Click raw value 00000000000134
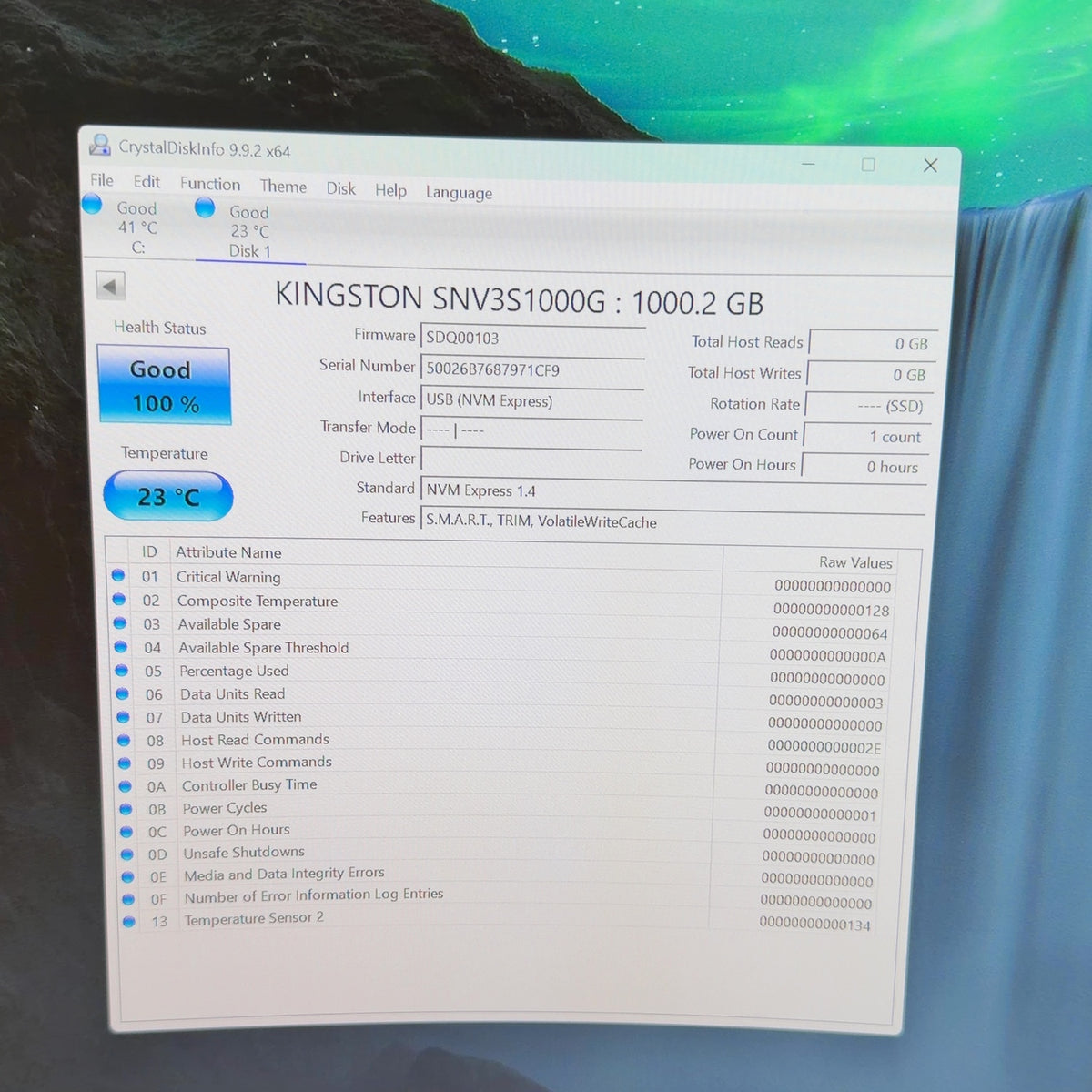1092x1092 pixels. (815, 925)
